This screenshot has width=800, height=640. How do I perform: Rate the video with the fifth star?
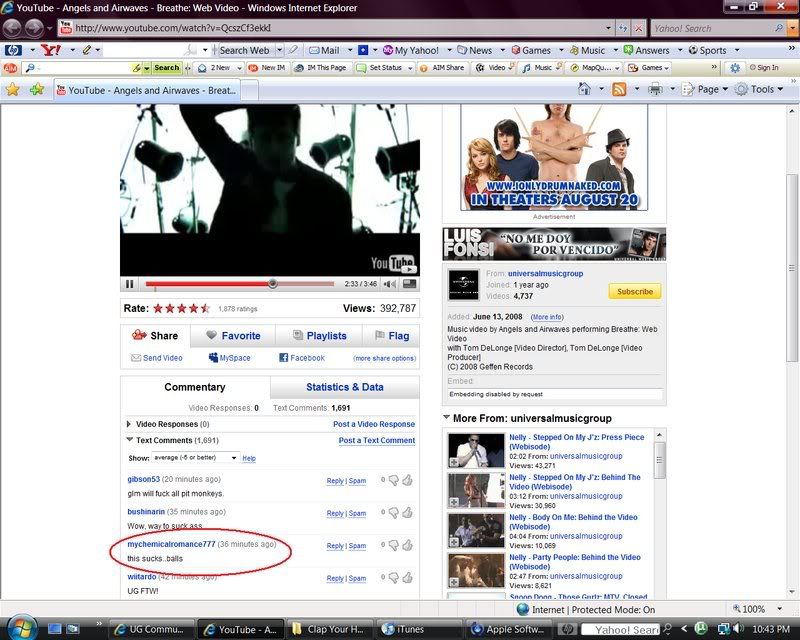(205, 308)
